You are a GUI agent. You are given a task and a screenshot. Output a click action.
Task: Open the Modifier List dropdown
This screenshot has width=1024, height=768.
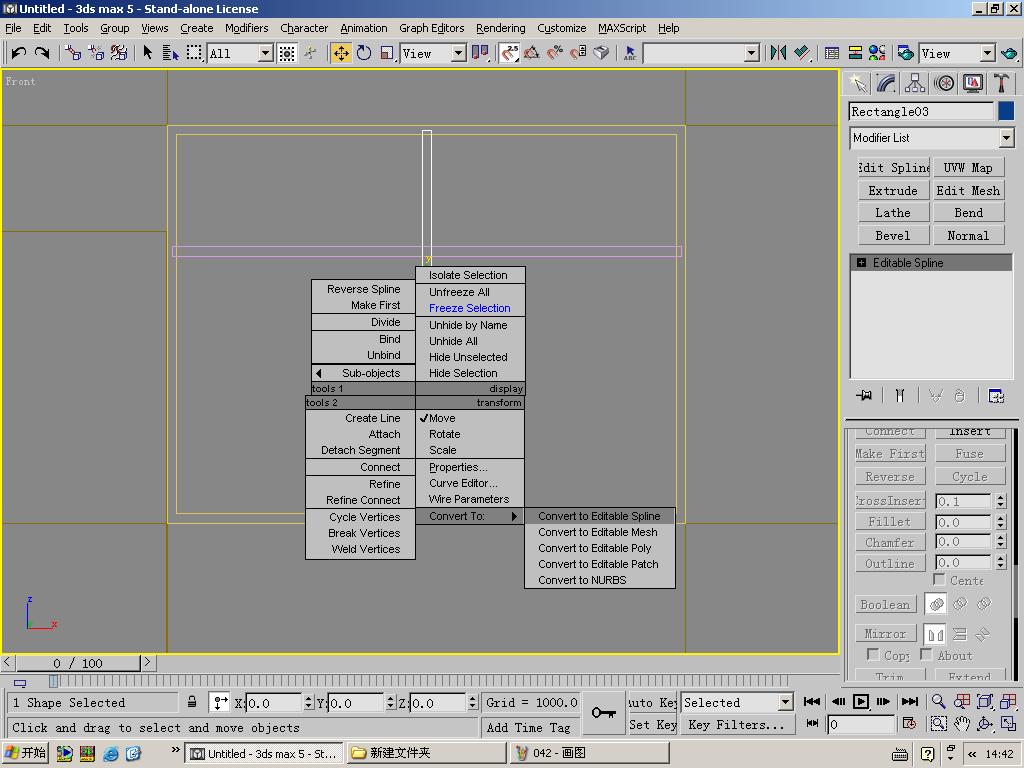(931, 138)
